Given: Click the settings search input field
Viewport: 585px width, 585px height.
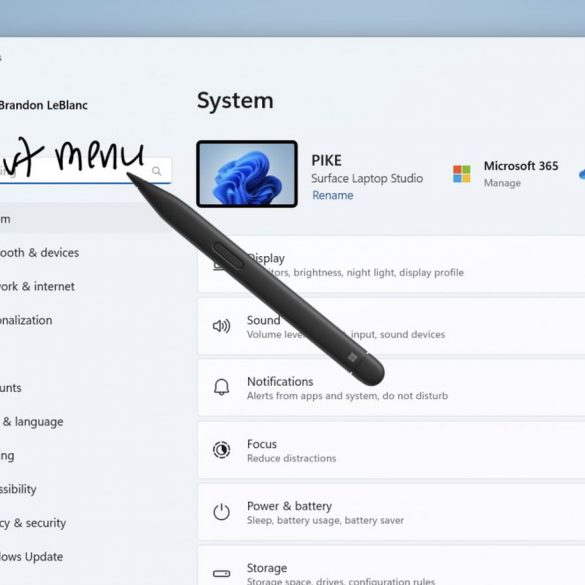Looking at the screenshot, I should point(85,171).
